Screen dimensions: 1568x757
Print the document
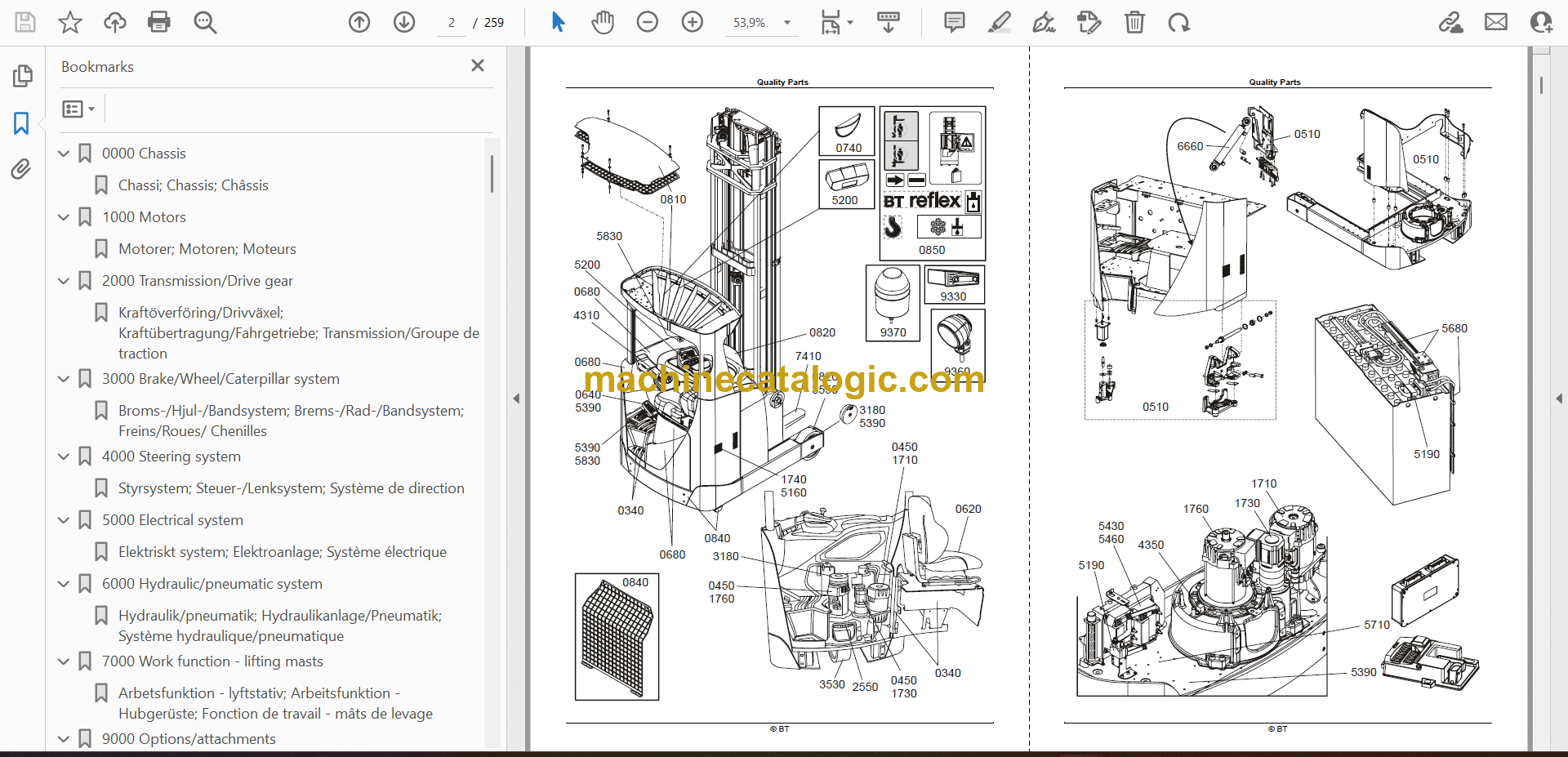[159, 22]
